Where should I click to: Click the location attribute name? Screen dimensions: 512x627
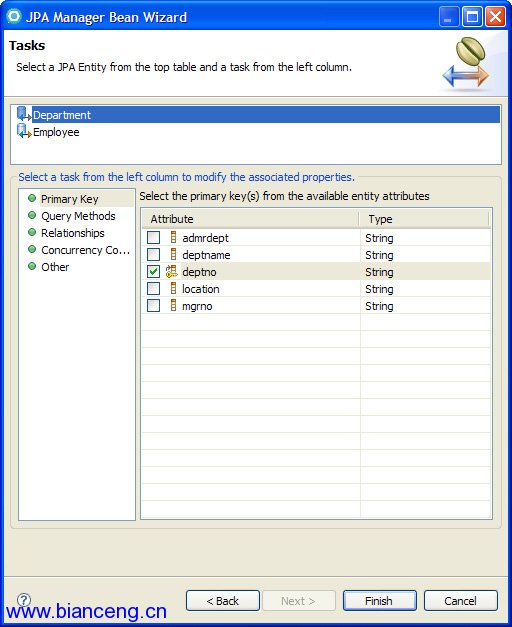200,289
